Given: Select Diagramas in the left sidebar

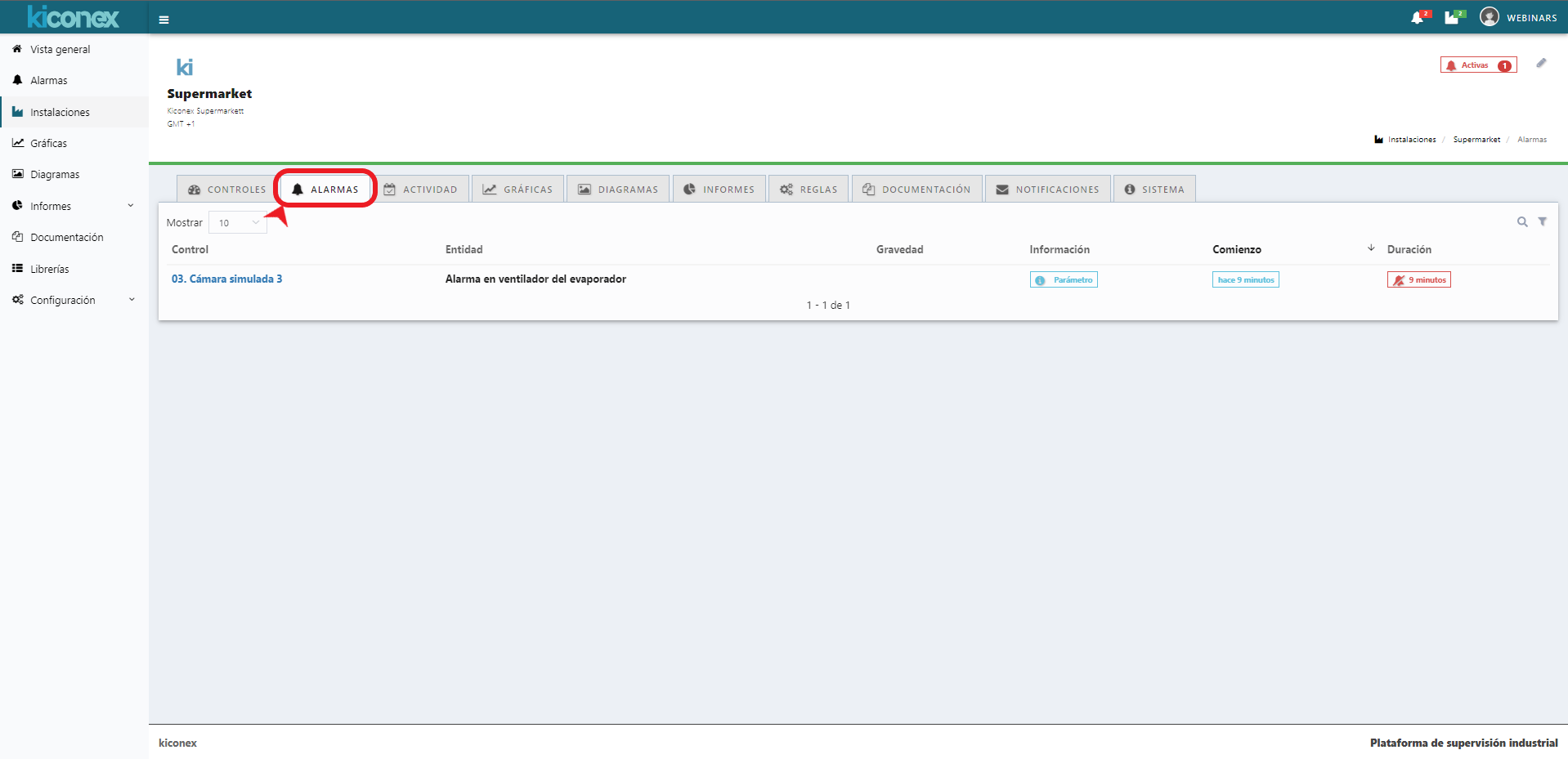Looking at the screenshot, I should click(x=55, y=174).
